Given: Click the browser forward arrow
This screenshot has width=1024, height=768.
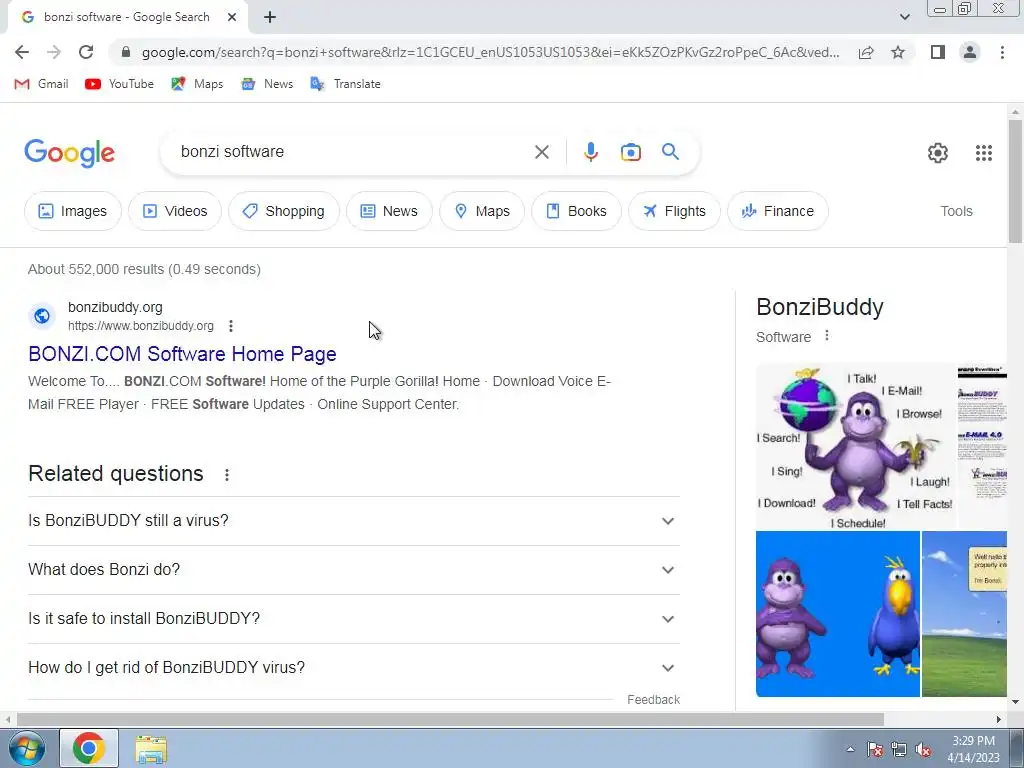Looking at the screenshot, I should pyautogui.click(x=54, y=52).
